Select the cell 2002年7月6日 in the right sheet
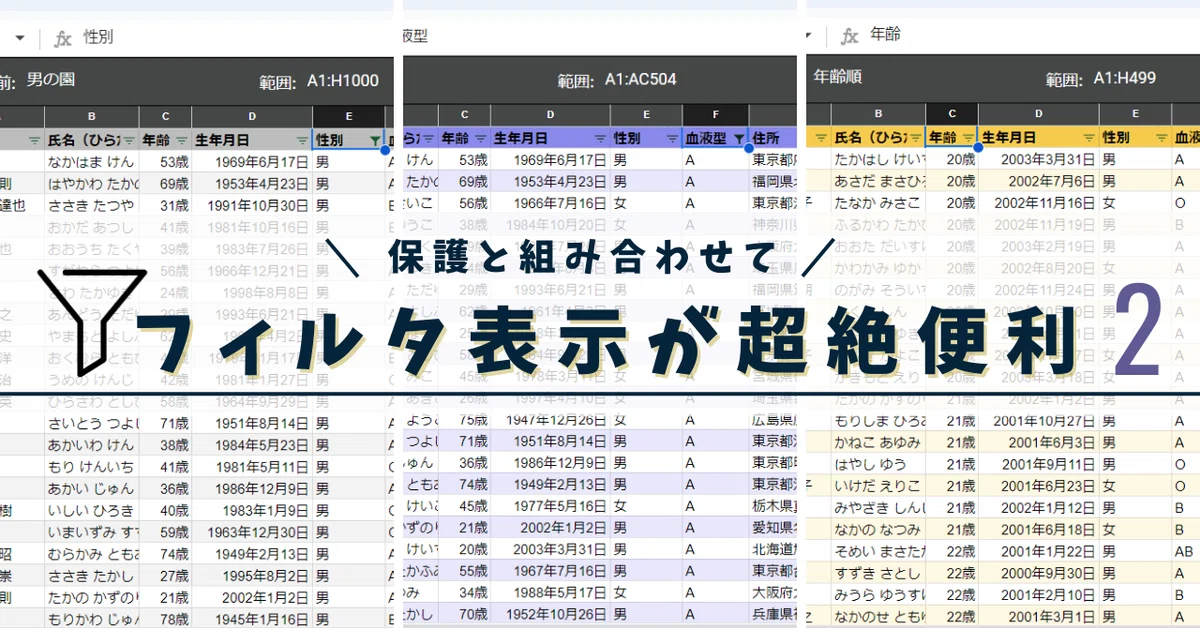Image resolution: width=1200 pixels, height=628 pixels. pyautogui.click(x=1039, y=181)
